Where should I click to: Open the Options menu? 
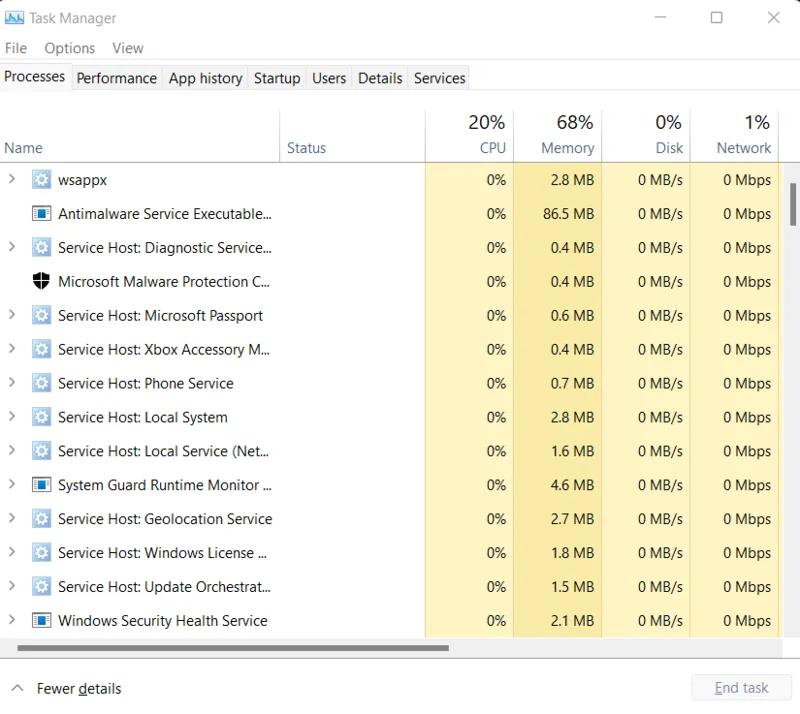[x=69, y=48]
